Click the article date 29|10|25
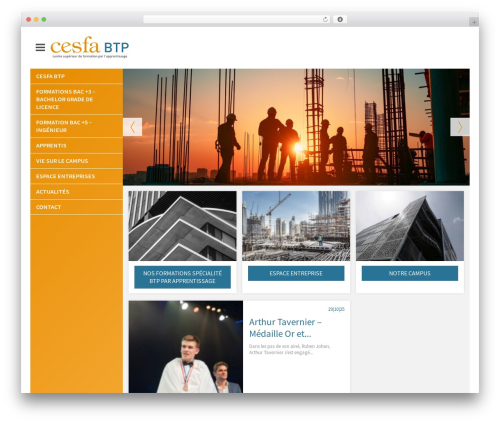The image size is (500, 423). 336,309
